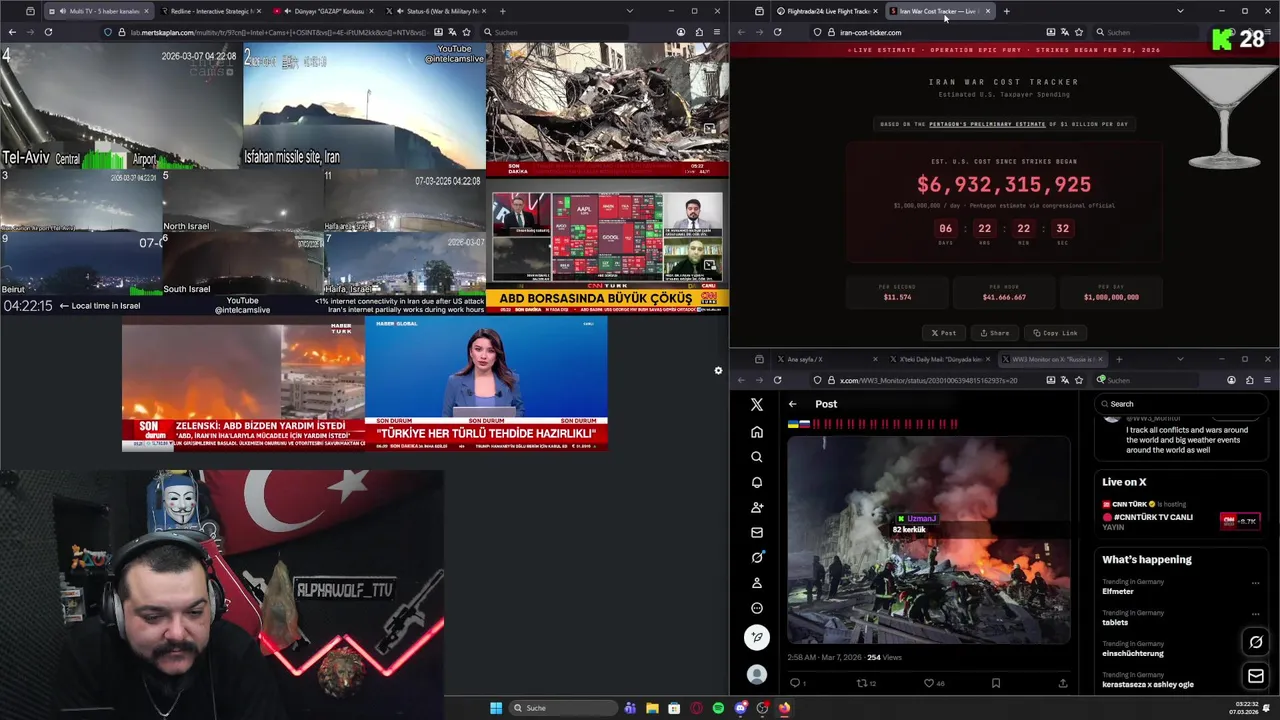
Task: Open the Tel-Aviv Central camera feed
Action: tap(121, 105)
